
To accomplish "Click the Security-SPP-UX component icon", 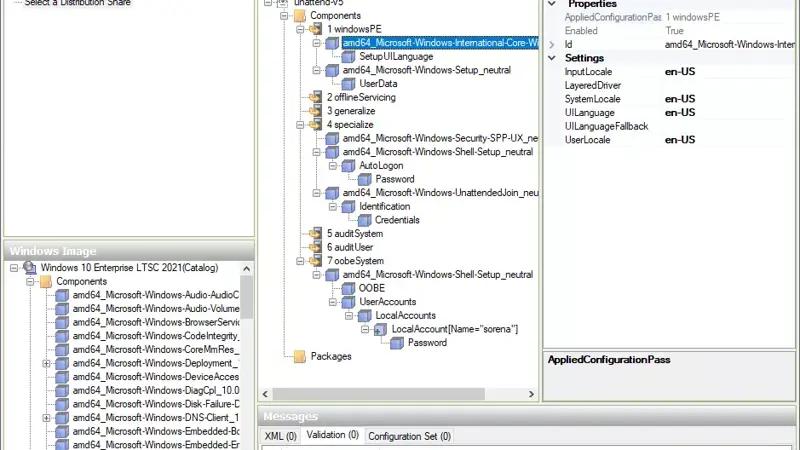I will coord(332,138).
